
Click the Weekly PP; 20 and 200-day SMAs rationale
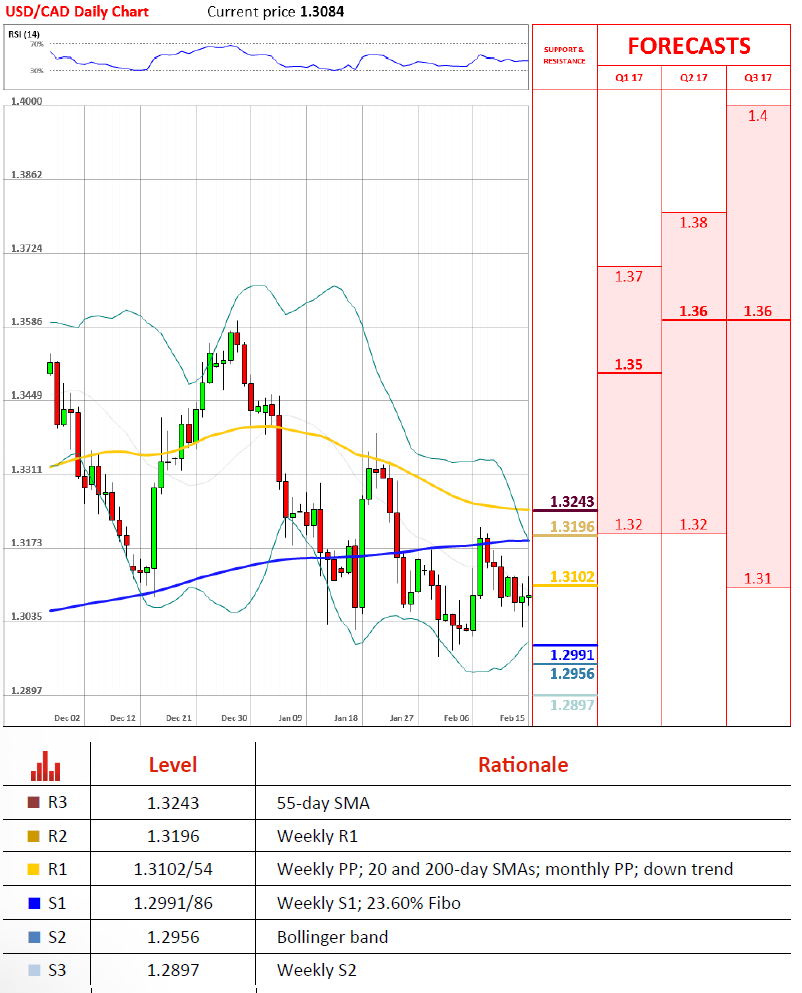point(505,870)
